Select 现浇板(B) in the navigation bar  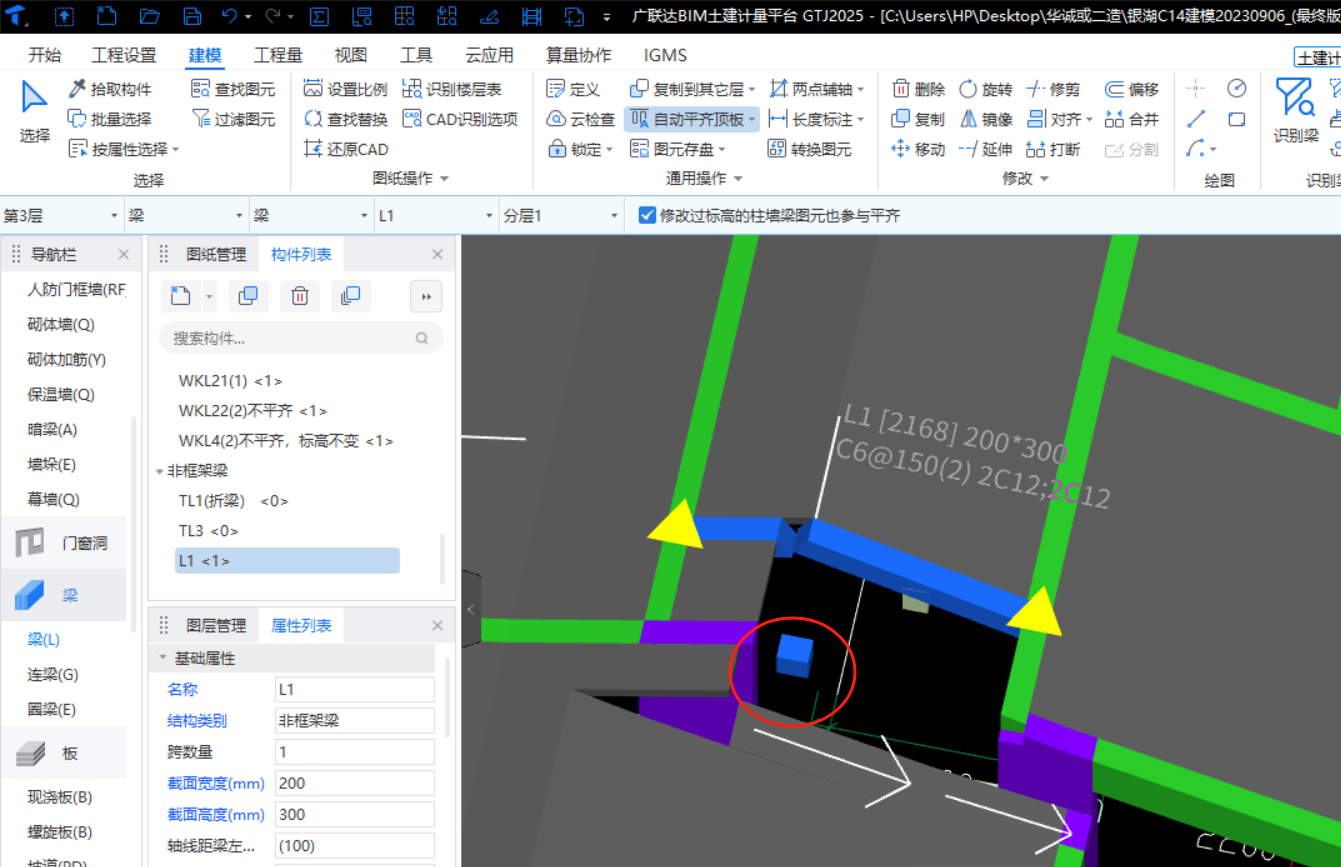click(x=60, y=797)
